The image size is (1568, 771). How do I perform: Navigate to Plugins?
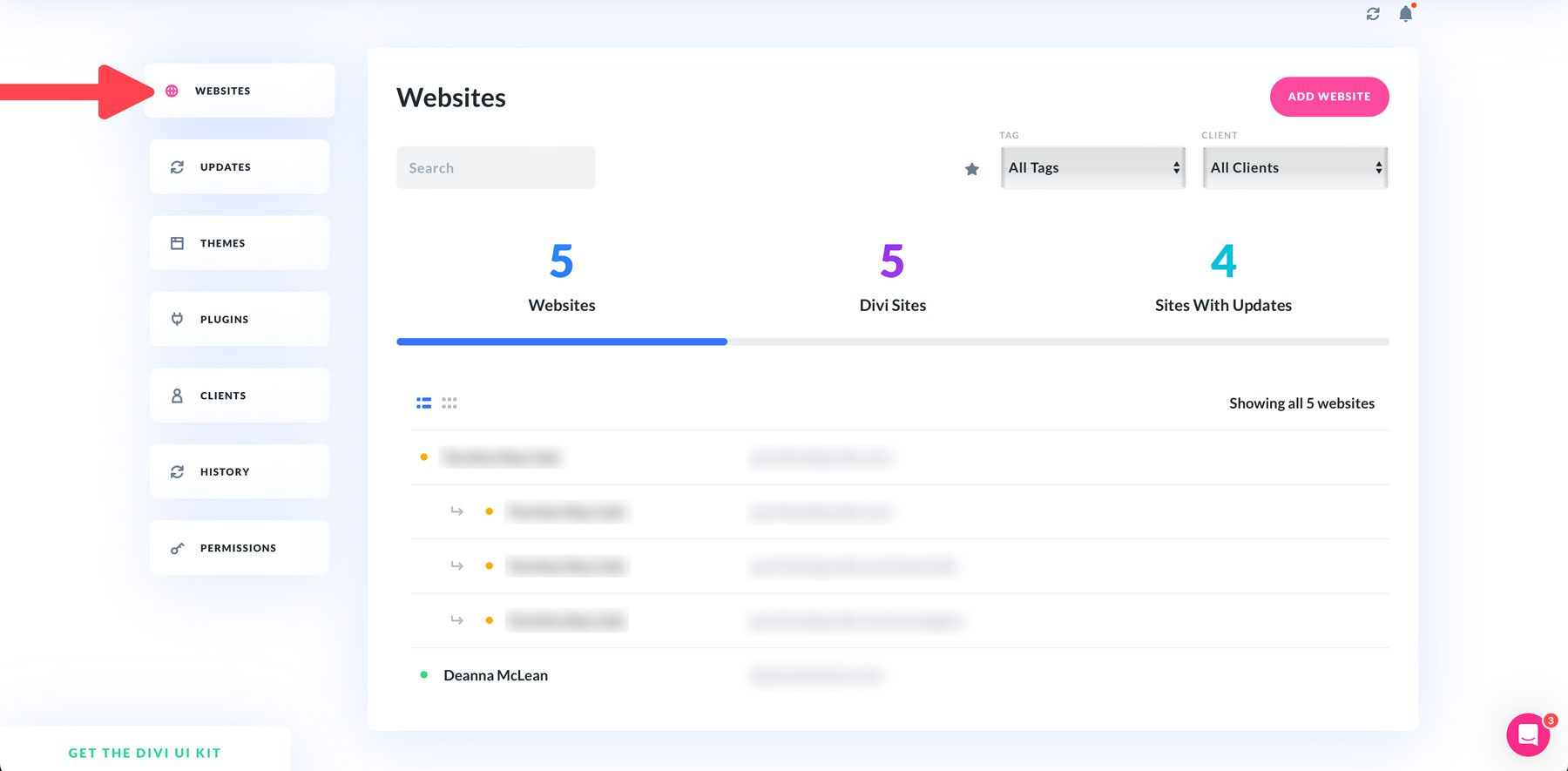(x=240, y=319)
